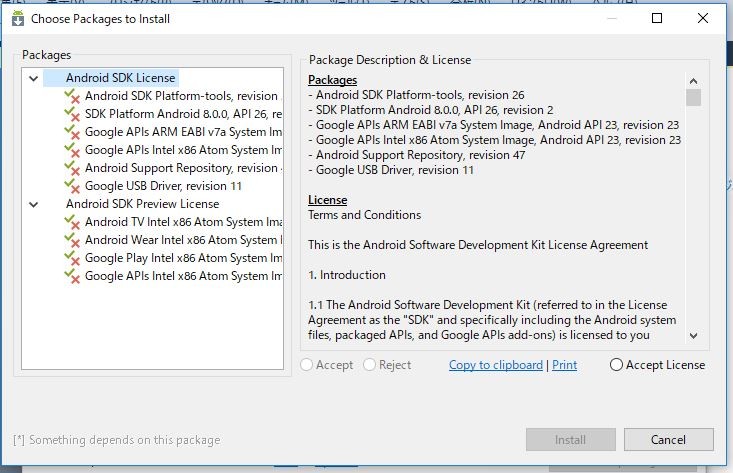Select the Accept radio button
Image resolution: width=733 pixels, height=473 pixels.
coord(307,365)
